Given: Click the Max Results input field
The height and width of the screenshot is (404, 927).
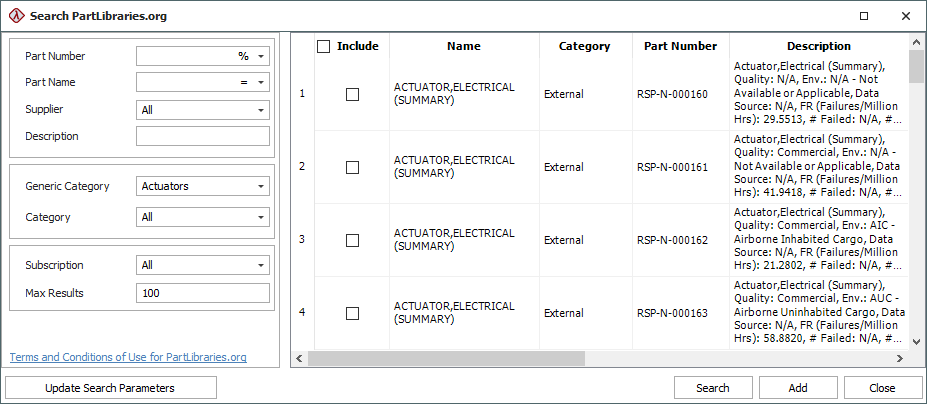Looking at the screenshot, I should pos(203,293).
